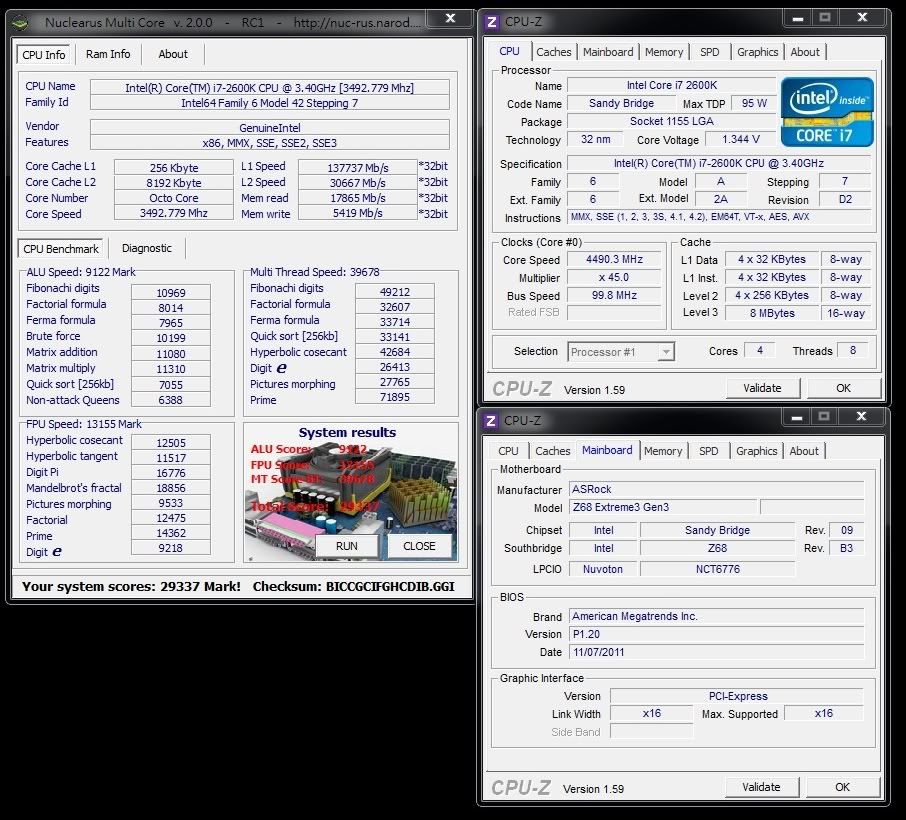Open SPD tab in lower CPU-Z window
Viewport: 906px width, 820px height.
(x=708, y=451)
